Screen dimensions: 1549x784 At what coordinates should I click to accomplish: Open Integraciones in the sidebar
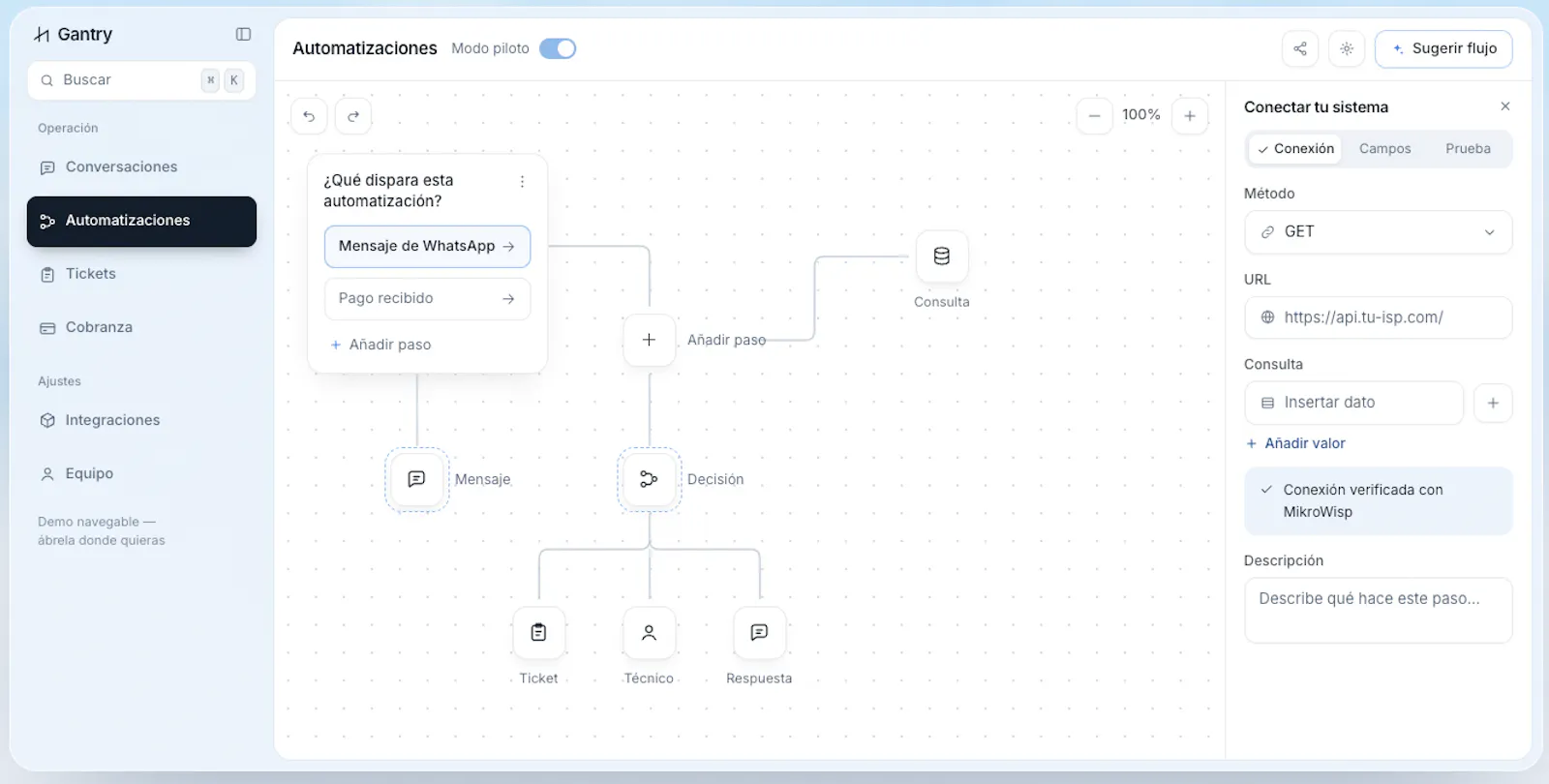pyautogui.click(x=141, y=420)
